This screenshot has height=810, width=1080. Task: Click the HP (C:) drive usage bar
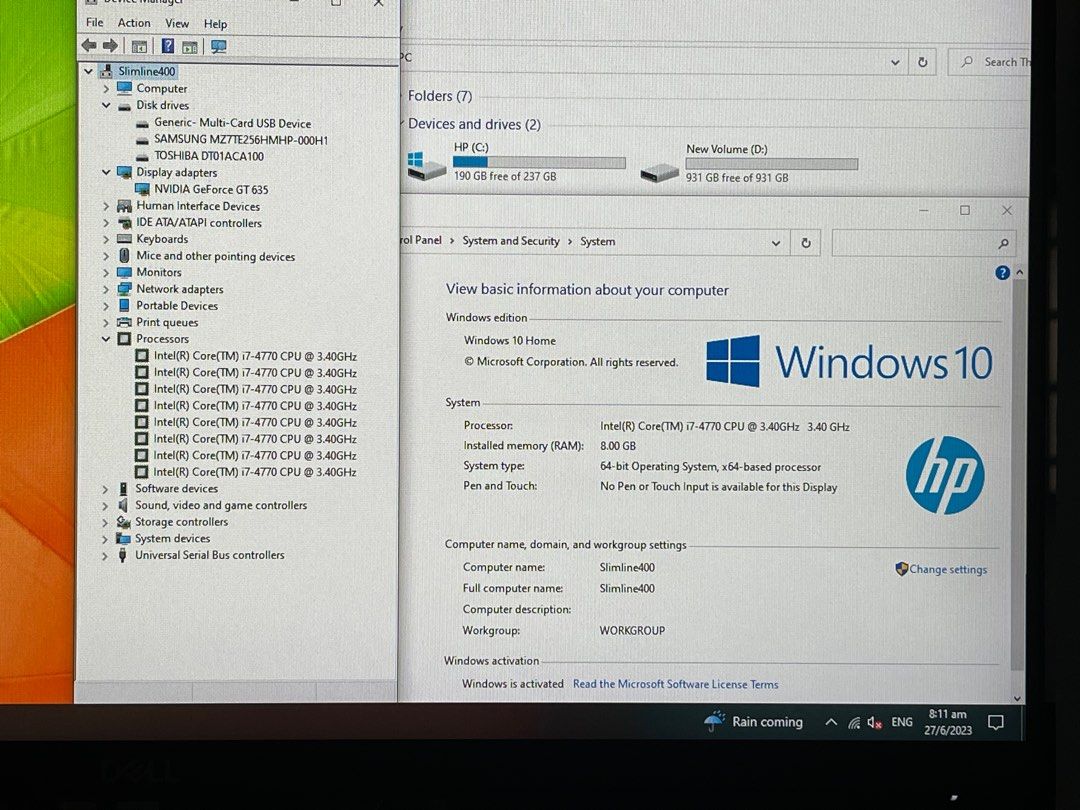(540, 162)
